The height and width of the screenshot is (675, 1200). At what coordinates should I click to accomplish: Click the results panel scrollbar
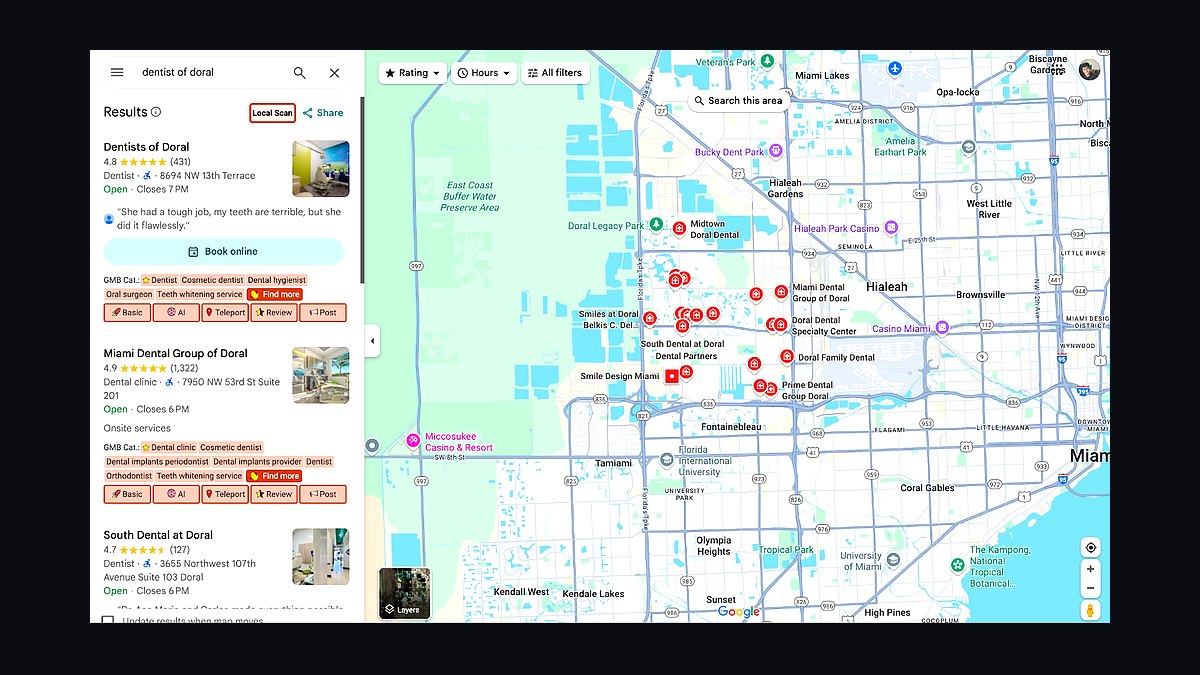(362, 190)
